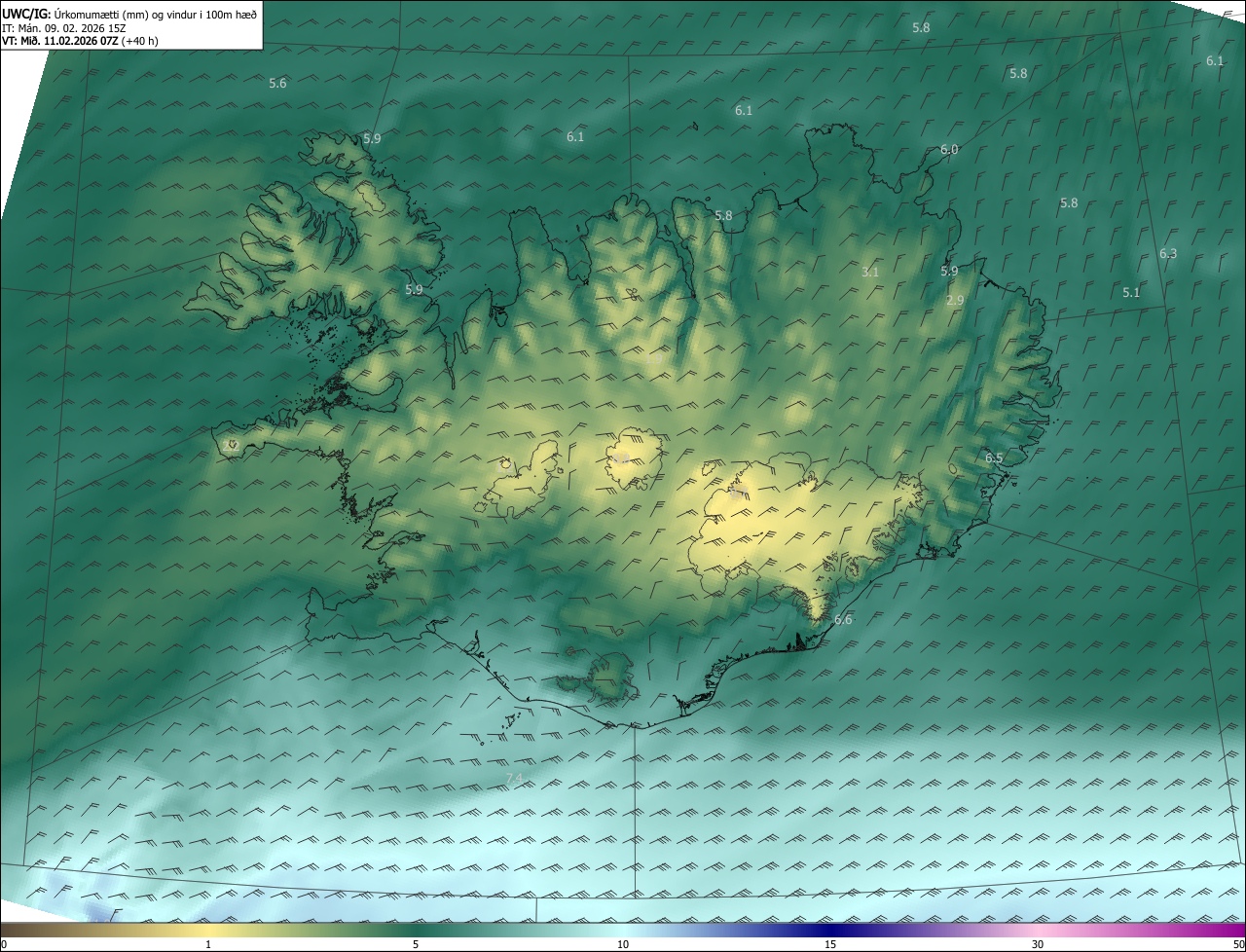Image resolution: width=1246 pixels, height=952 pixels.
Task: Click the '1' label on the colour scale
Action: click(x=207, y=944)
